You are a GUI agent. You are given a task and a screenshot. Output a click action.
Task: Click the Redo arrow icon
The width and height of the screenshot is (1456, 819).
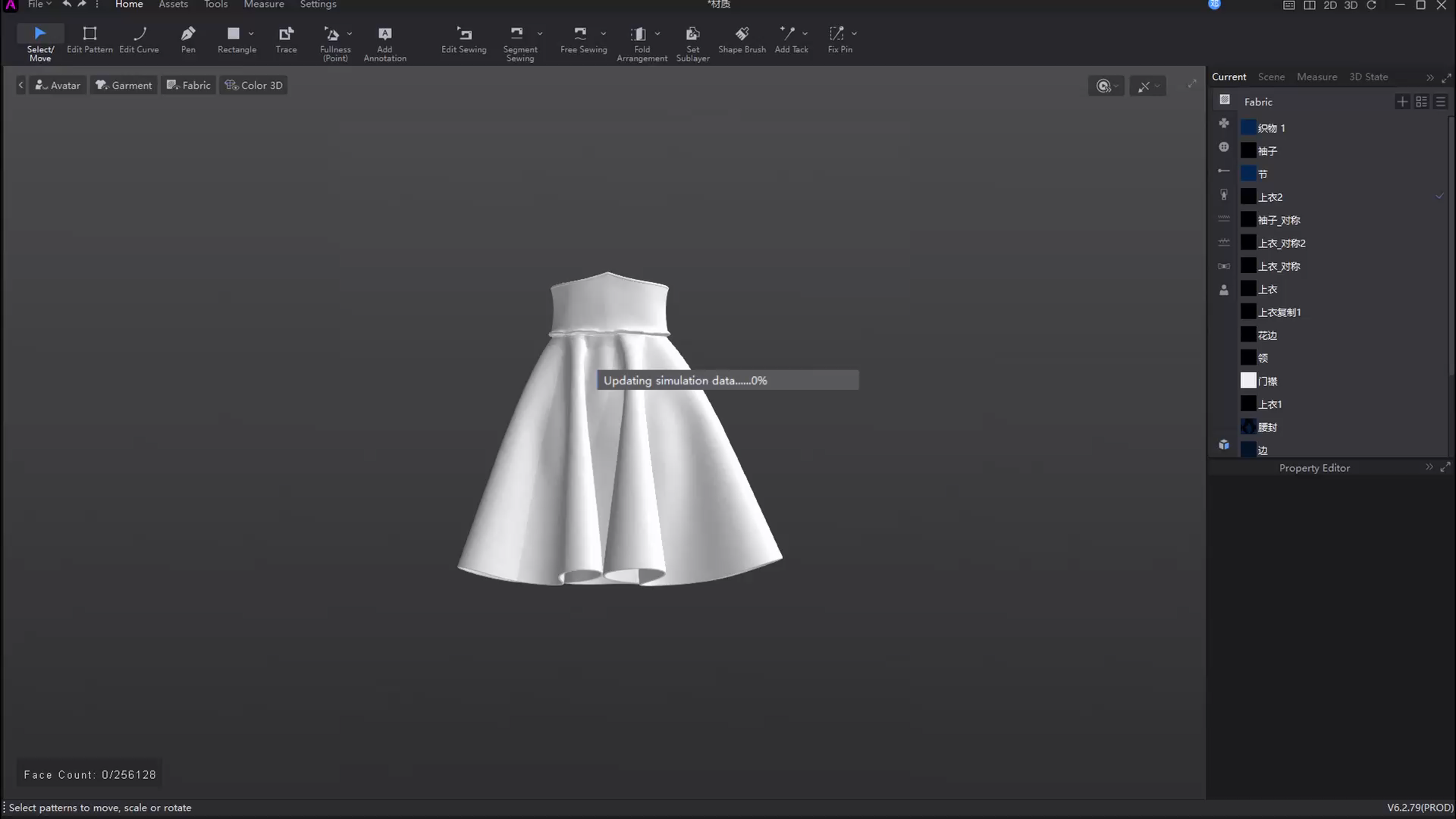coord(82,5)
